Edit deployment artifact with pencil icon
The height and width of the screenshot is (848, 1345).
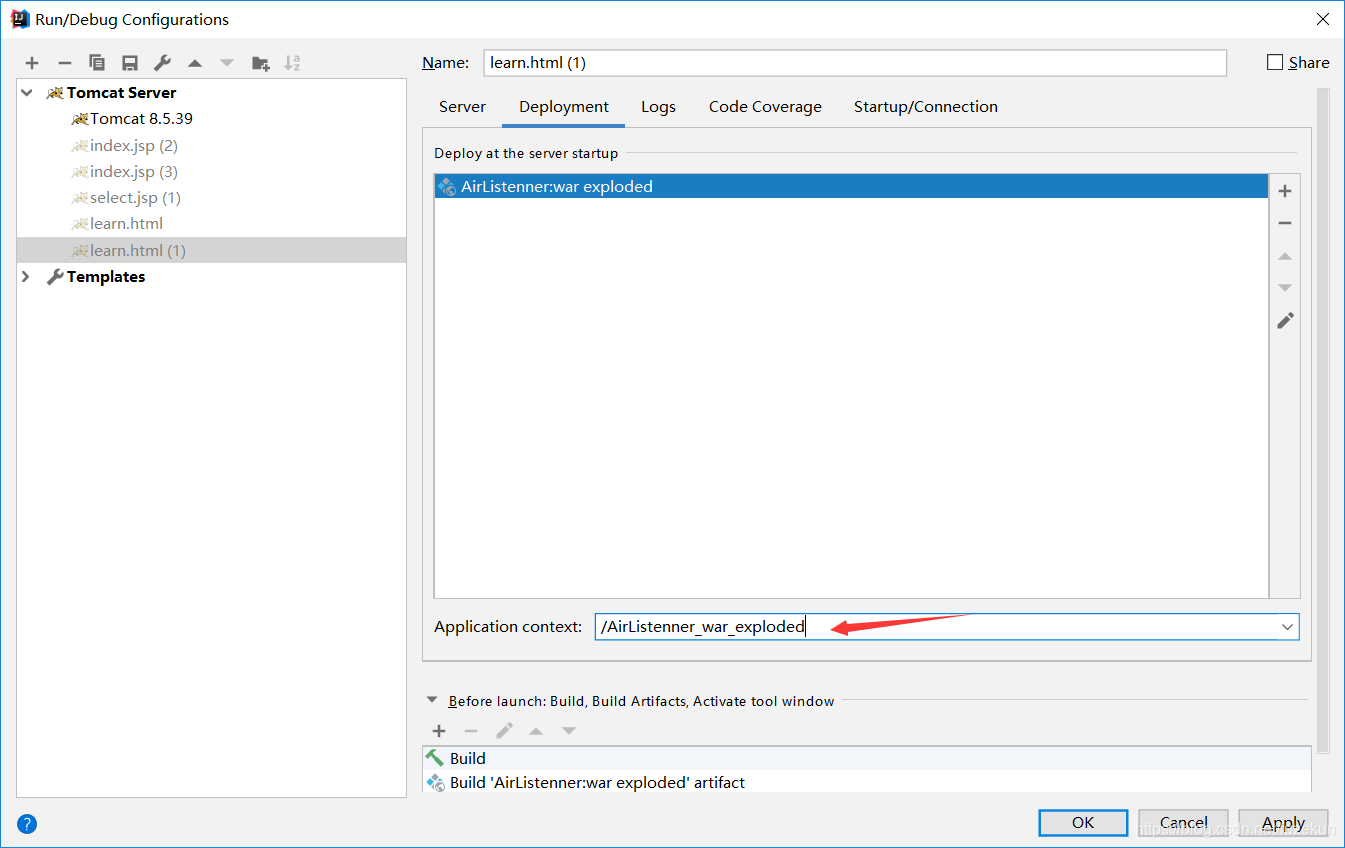point(1285,321)
